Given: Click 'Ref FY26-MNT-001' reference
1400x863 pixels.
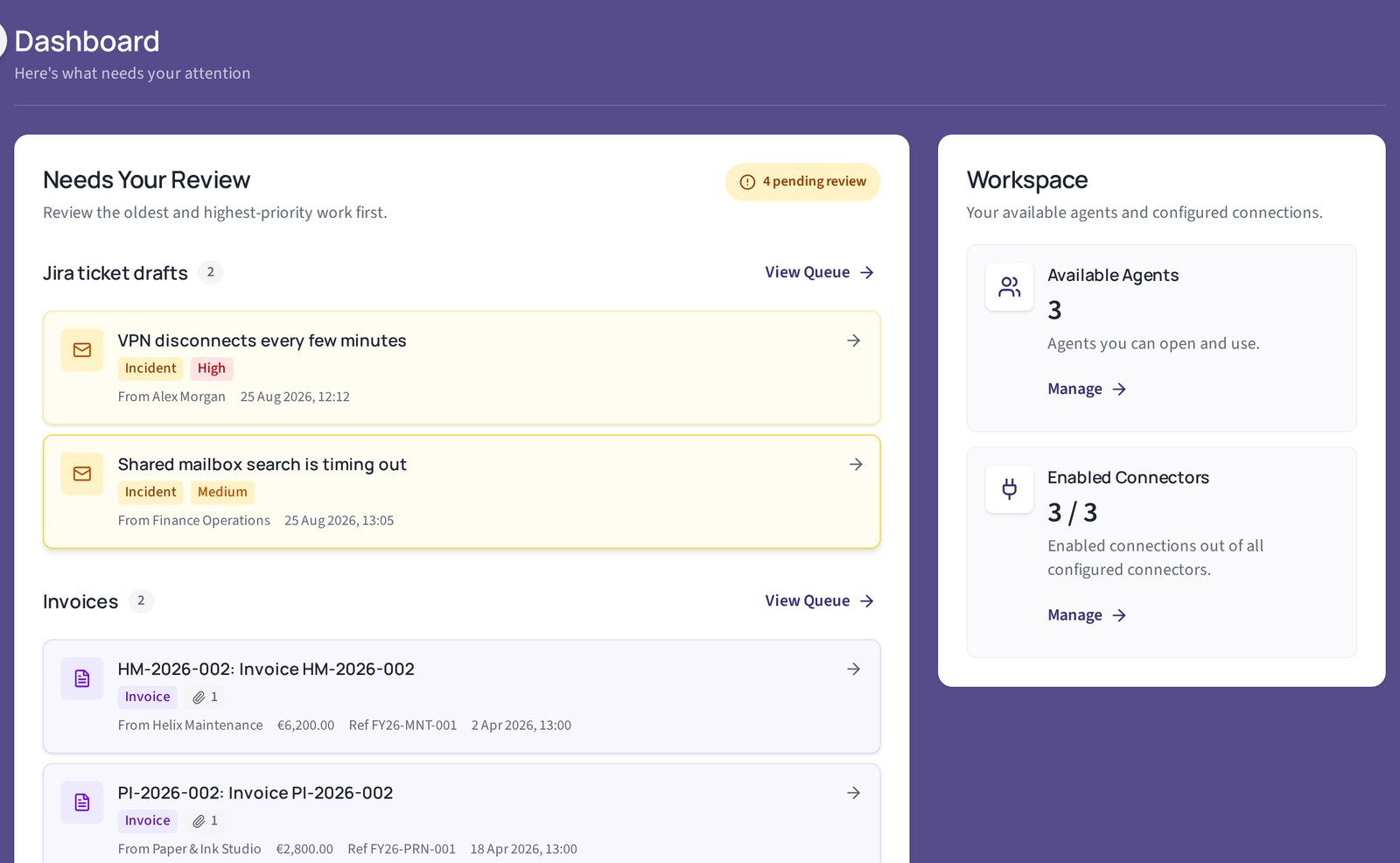Looking at the screenshot, I should 402,725.
